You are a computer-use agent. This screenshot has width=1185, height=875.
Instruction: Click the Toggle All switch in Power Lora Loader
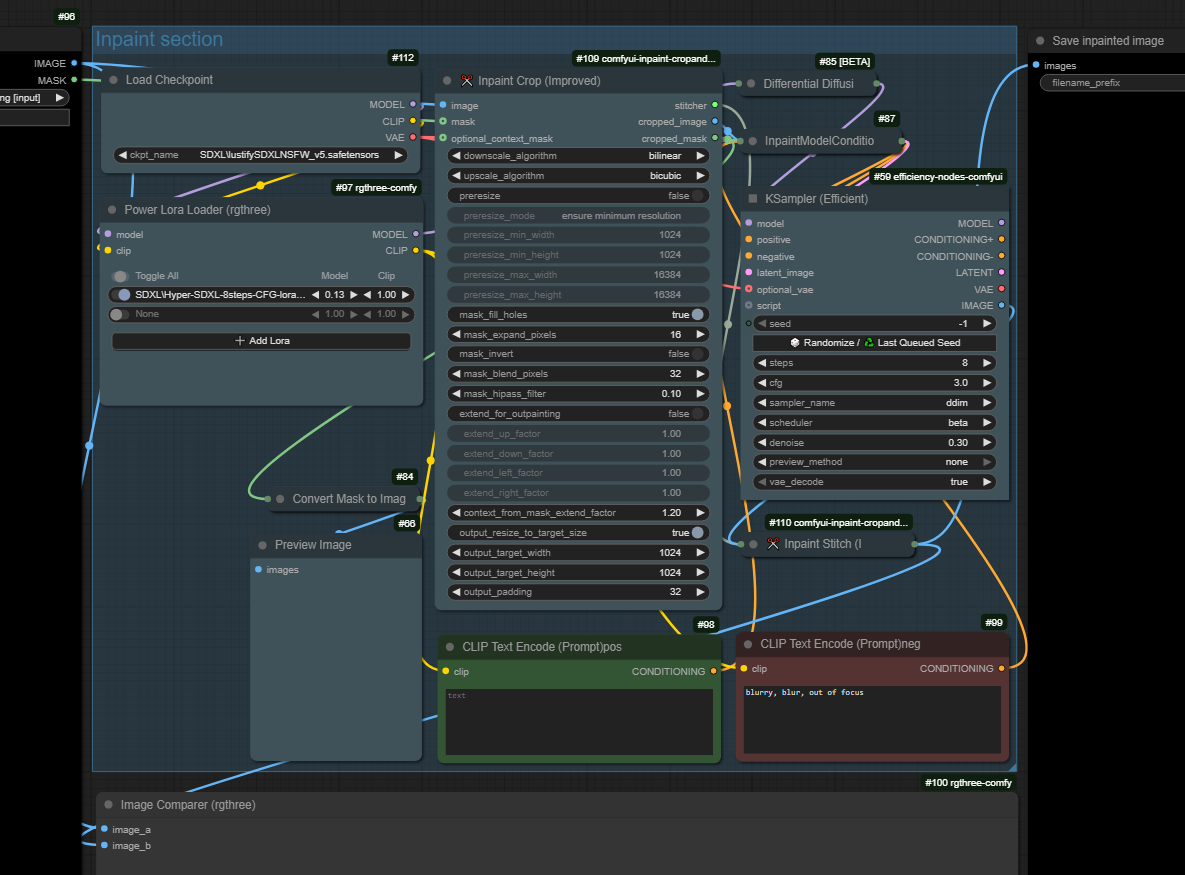[119, 277]
